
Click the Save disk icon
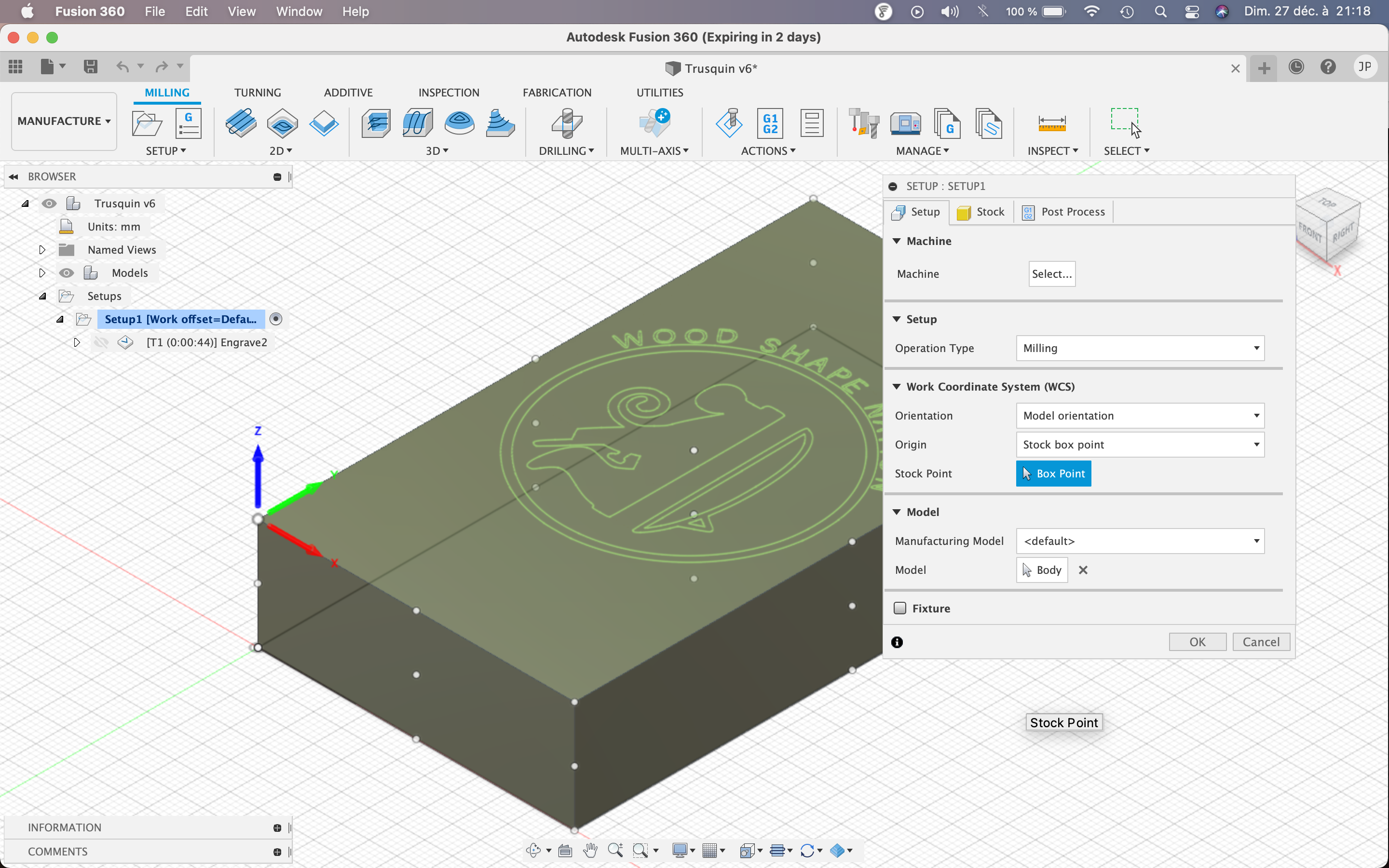pyautogui.click(x=90, y=67)
